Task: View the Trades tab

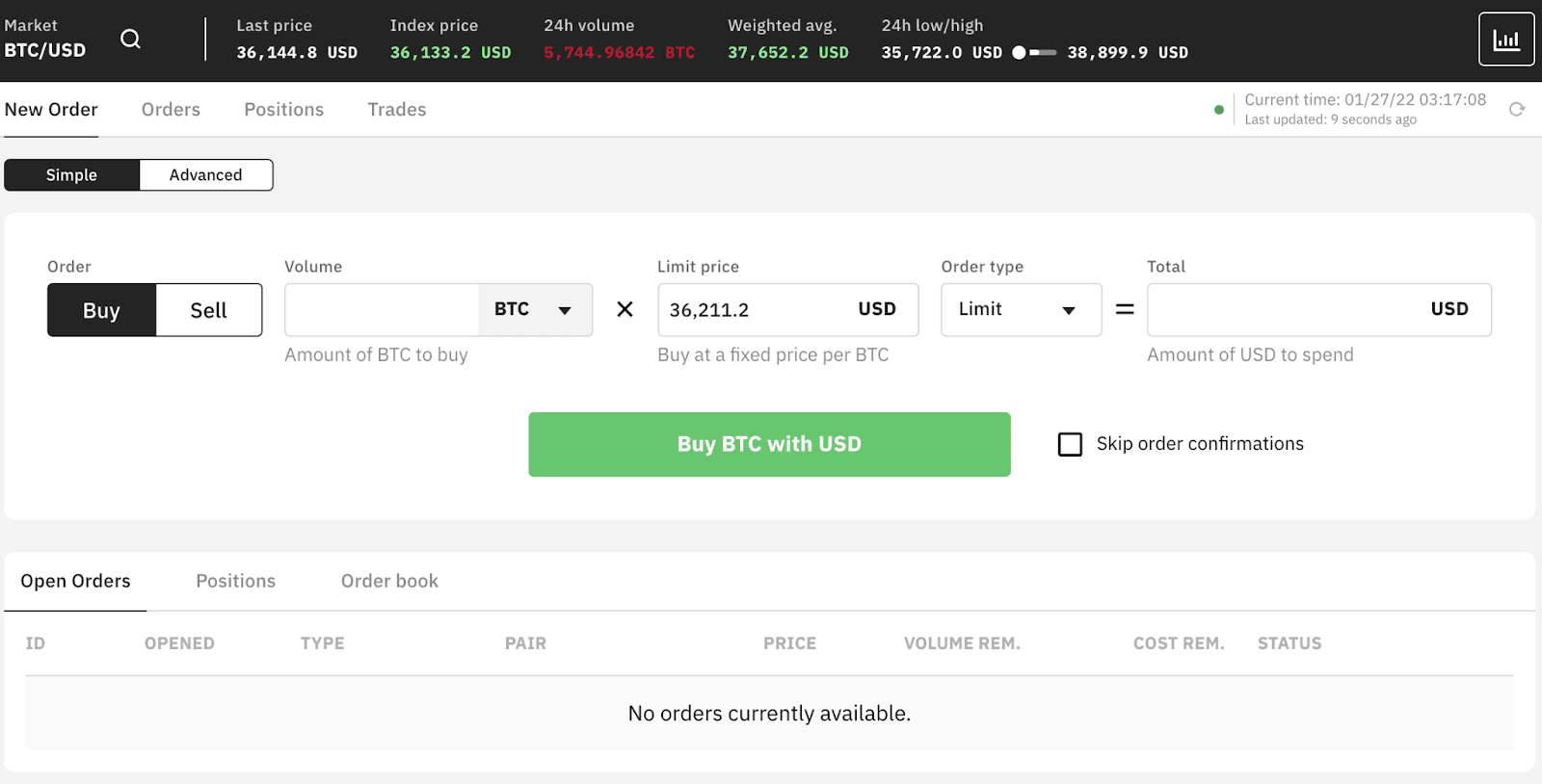Action: tap(396, 109)
